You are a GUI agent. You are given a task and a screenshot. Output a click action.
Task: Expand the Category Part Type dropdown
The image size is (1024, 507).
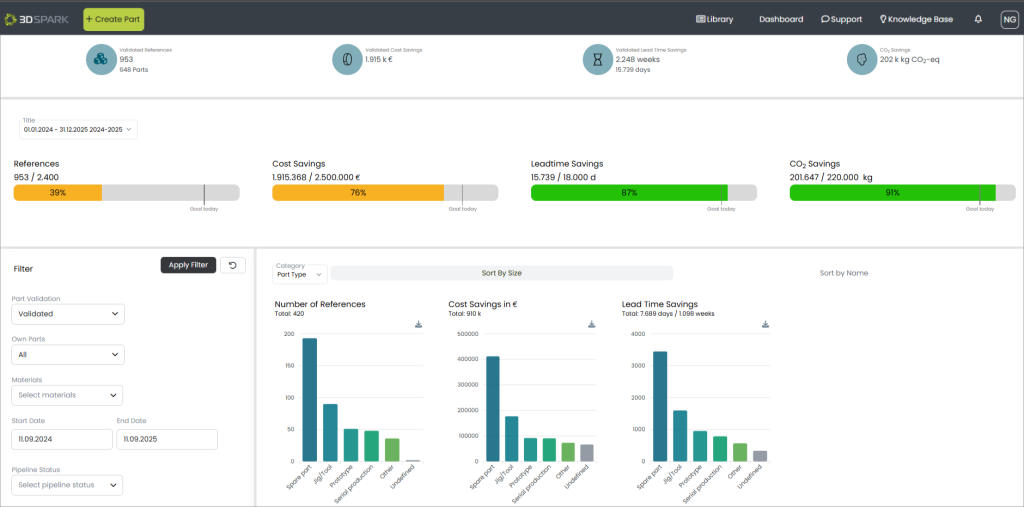coord(300,273)
